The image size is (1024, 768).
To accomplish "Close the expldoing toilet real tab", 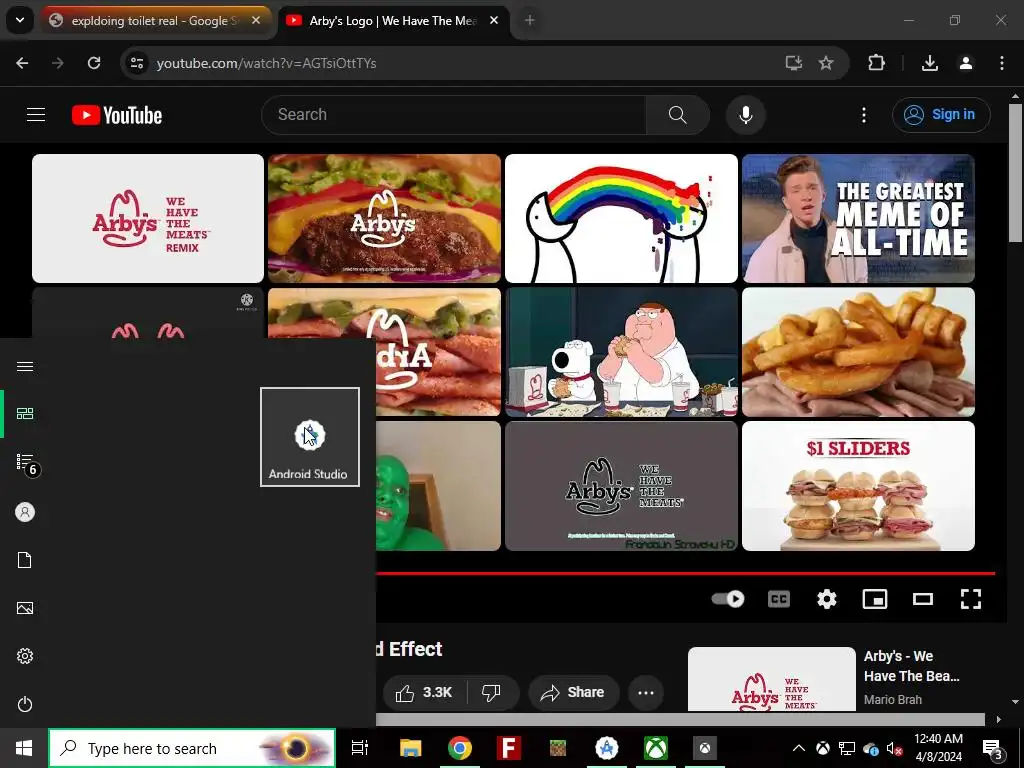I will (256, 21).
